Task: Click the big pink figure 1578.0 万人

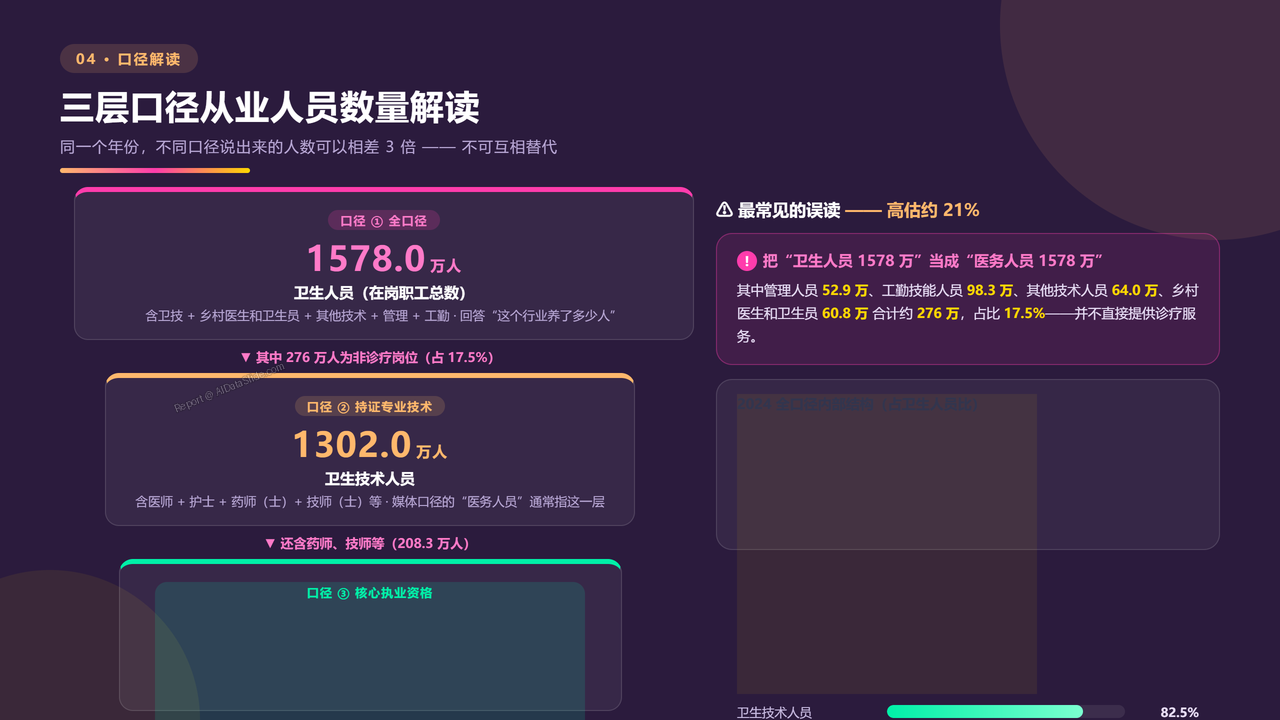Action: [x=384, y=259]
